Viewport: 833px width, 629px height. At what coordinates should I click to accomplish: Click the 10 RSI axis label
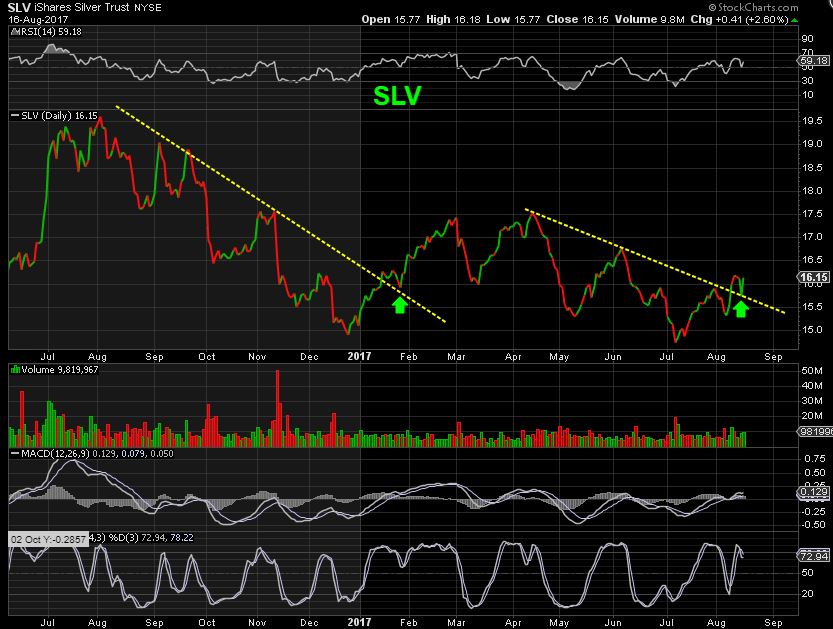tap(808, 95)
